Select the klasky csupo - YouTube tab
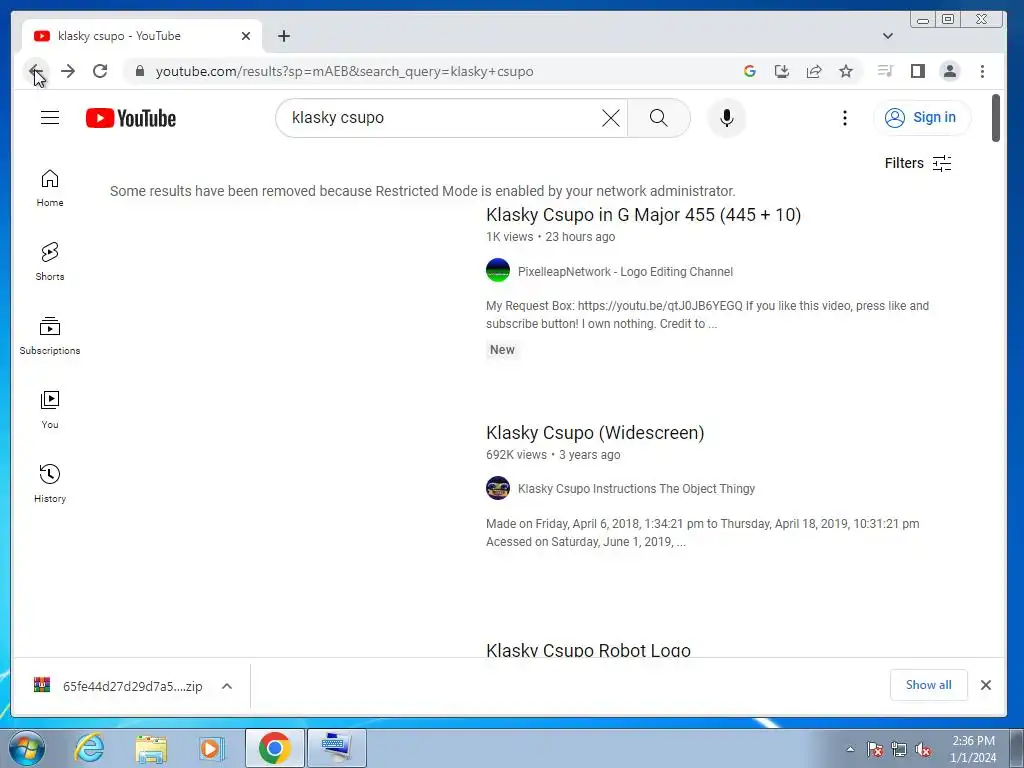 (x=142, y=36)
